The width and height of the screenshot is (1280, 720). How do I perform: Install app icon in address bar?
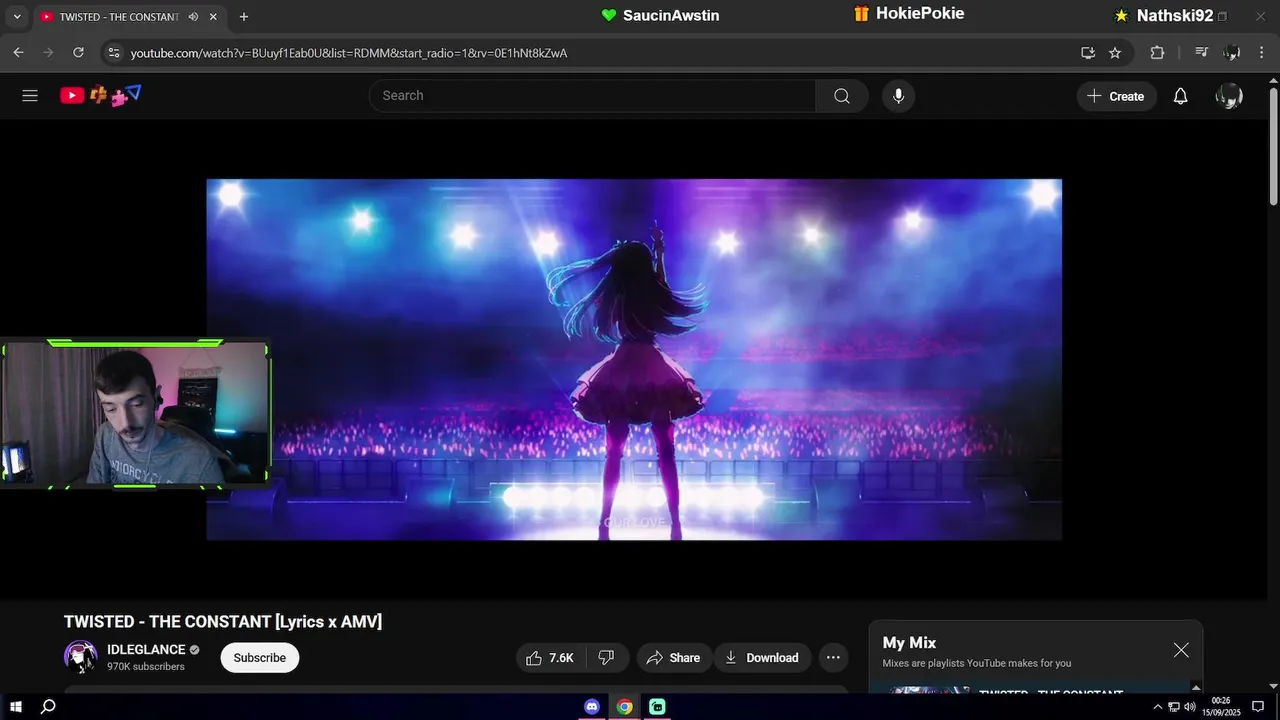tap(1088, 53)
